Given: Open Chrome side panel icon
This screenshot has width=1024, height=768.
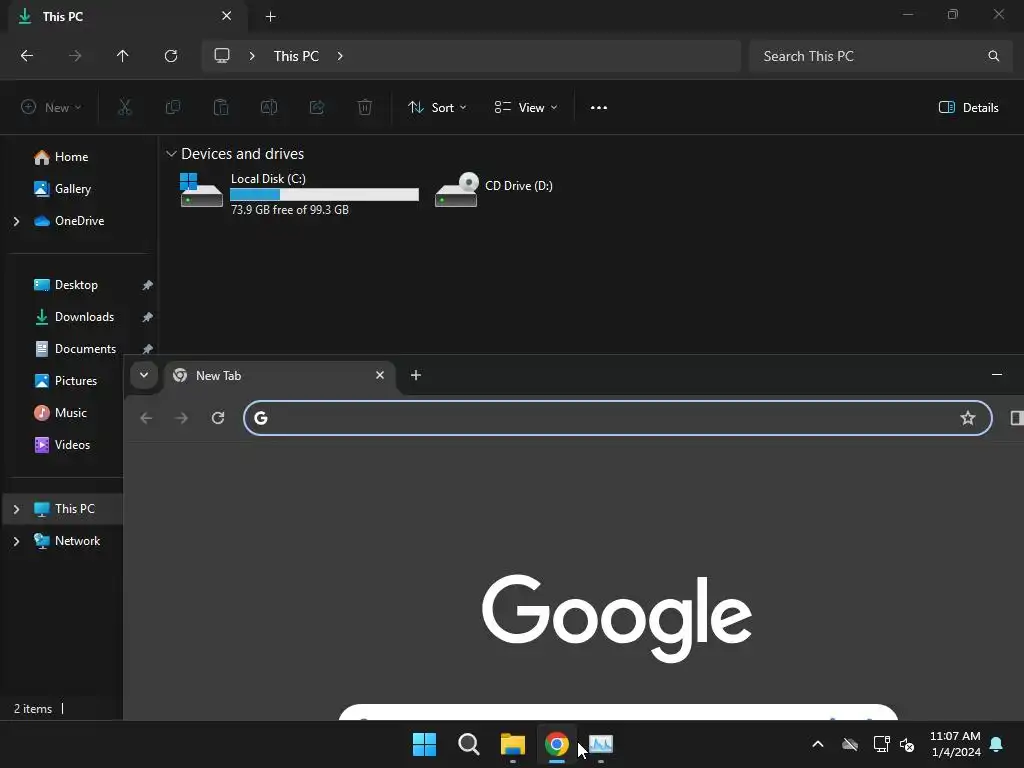Looking at the screenshot, I should [x=1016, y=418].
